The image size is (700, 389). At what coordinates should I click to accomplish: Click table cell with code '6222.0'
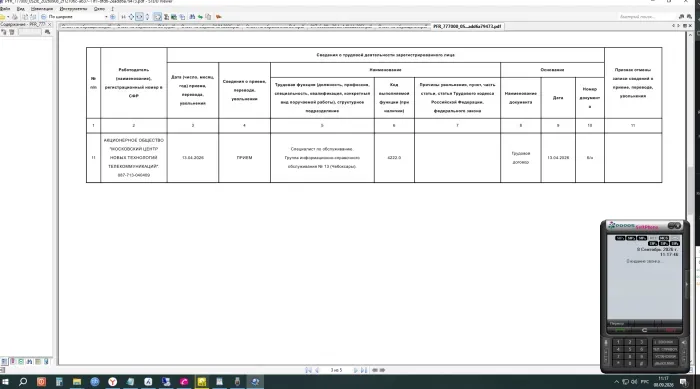[x=394, y=158]
